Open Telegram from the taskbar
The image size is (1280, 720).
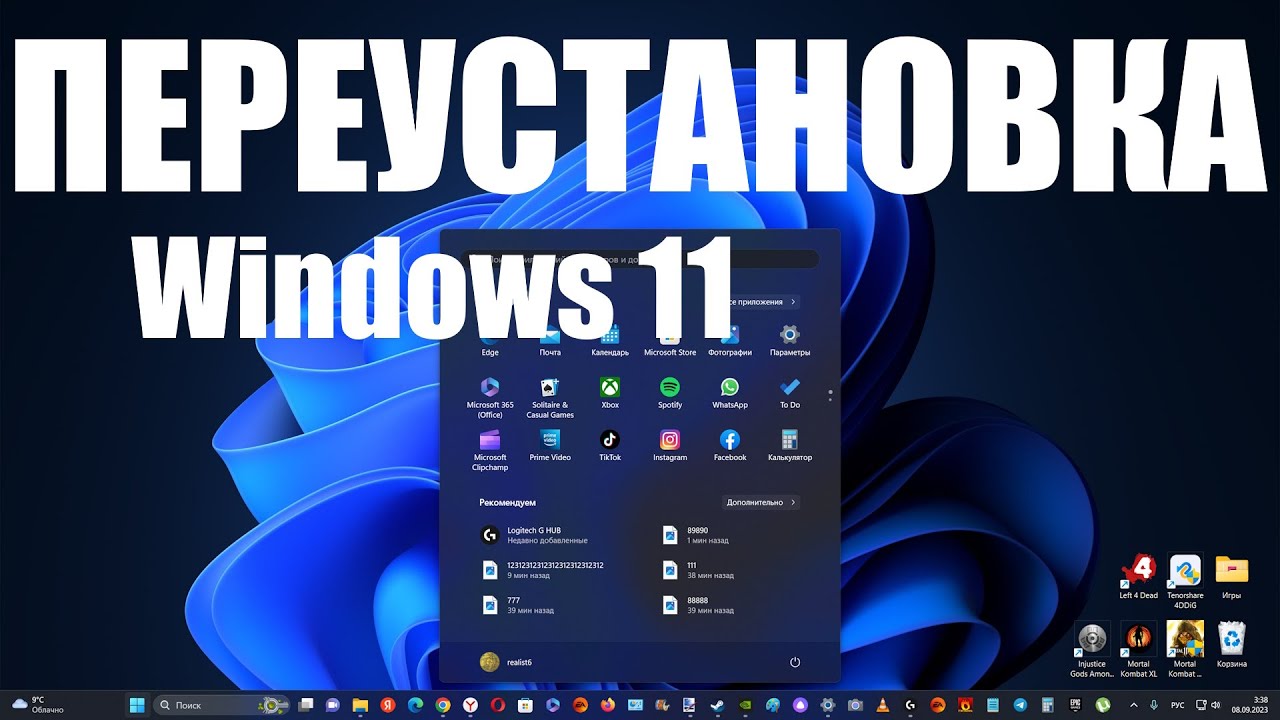pyautogui.click(x=1019, y=705)
